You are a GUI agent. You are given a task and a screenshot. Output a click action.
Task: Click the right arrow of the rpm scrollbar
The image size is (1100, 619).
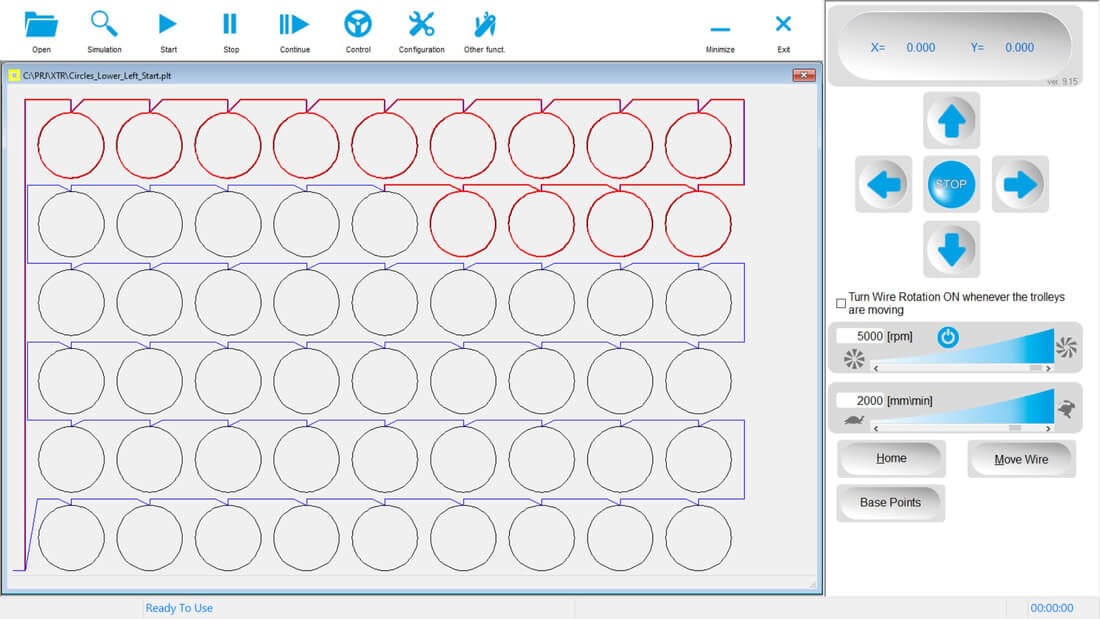[x=1046, y=369]
